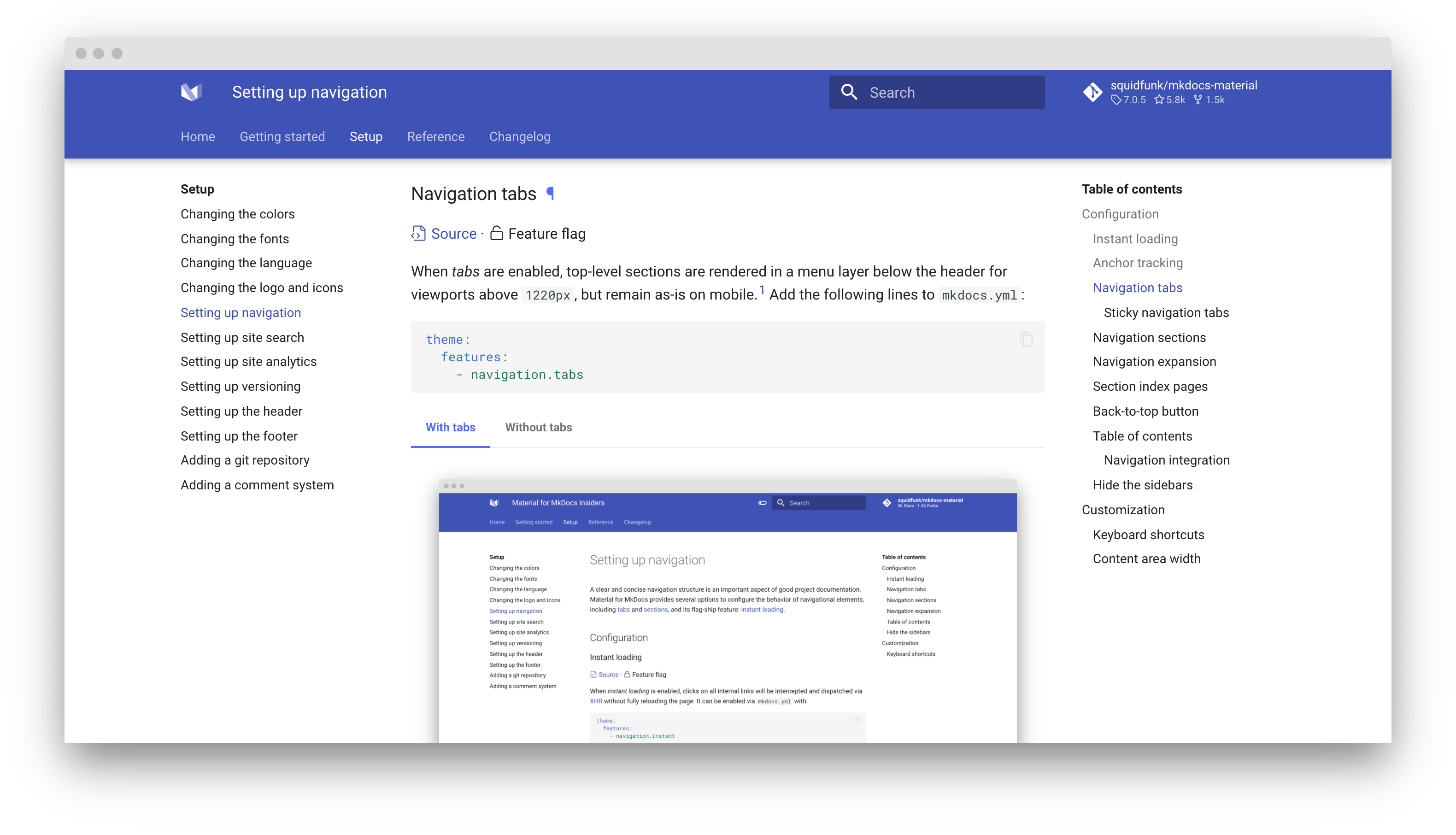Click the Source code braces icon
The height and width of the screenshot is (835, 1456).
tap(417, 234)
